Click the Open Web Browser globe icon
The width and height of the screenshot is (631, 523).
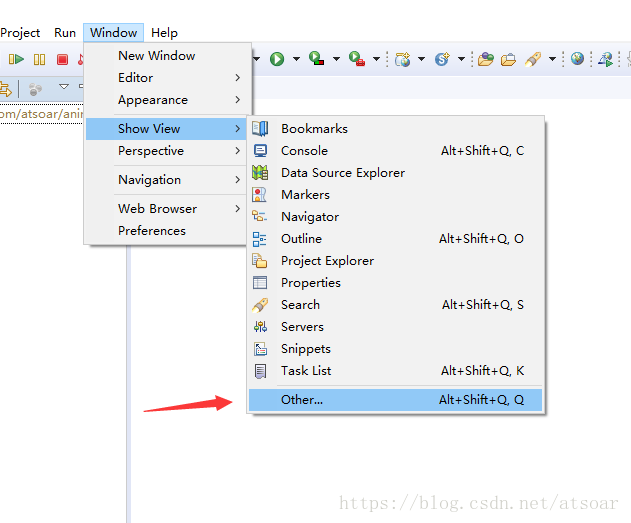[x=578, y=59]
